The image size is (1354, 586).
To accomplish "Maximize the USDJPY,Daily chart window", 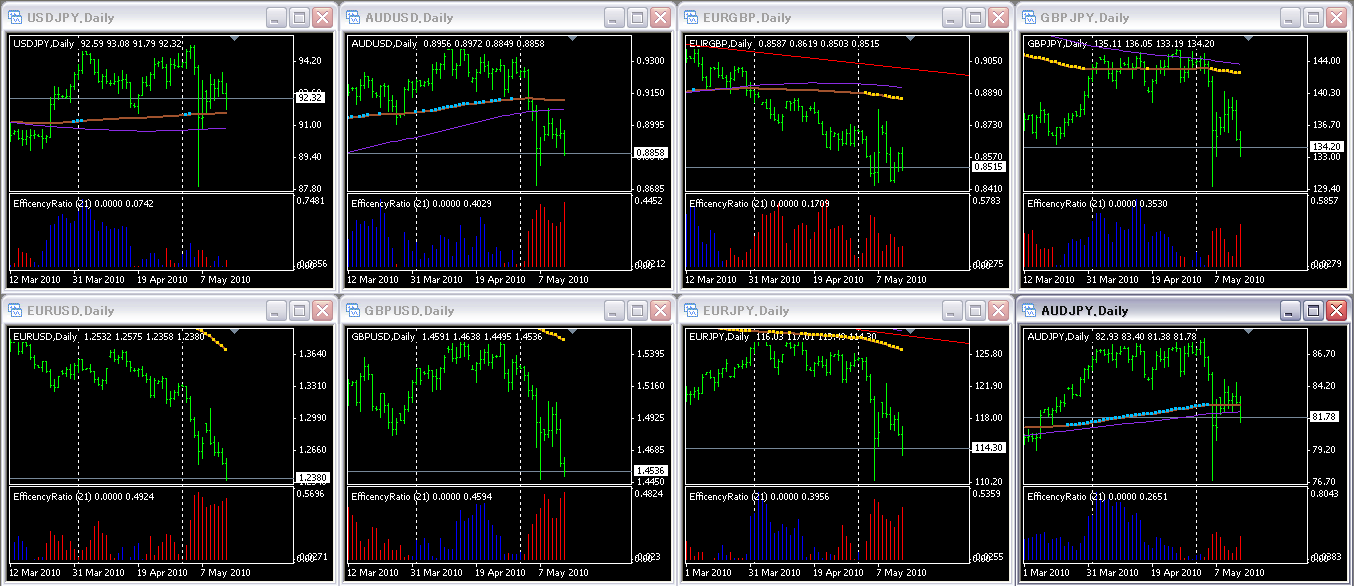I will tap(299, 18).
